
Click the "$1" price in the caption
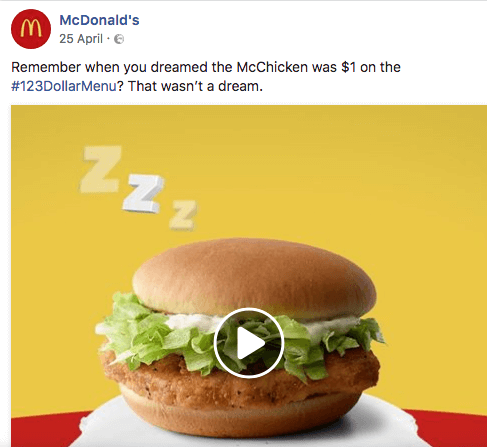pyautogui.click(x=349, y=67)
